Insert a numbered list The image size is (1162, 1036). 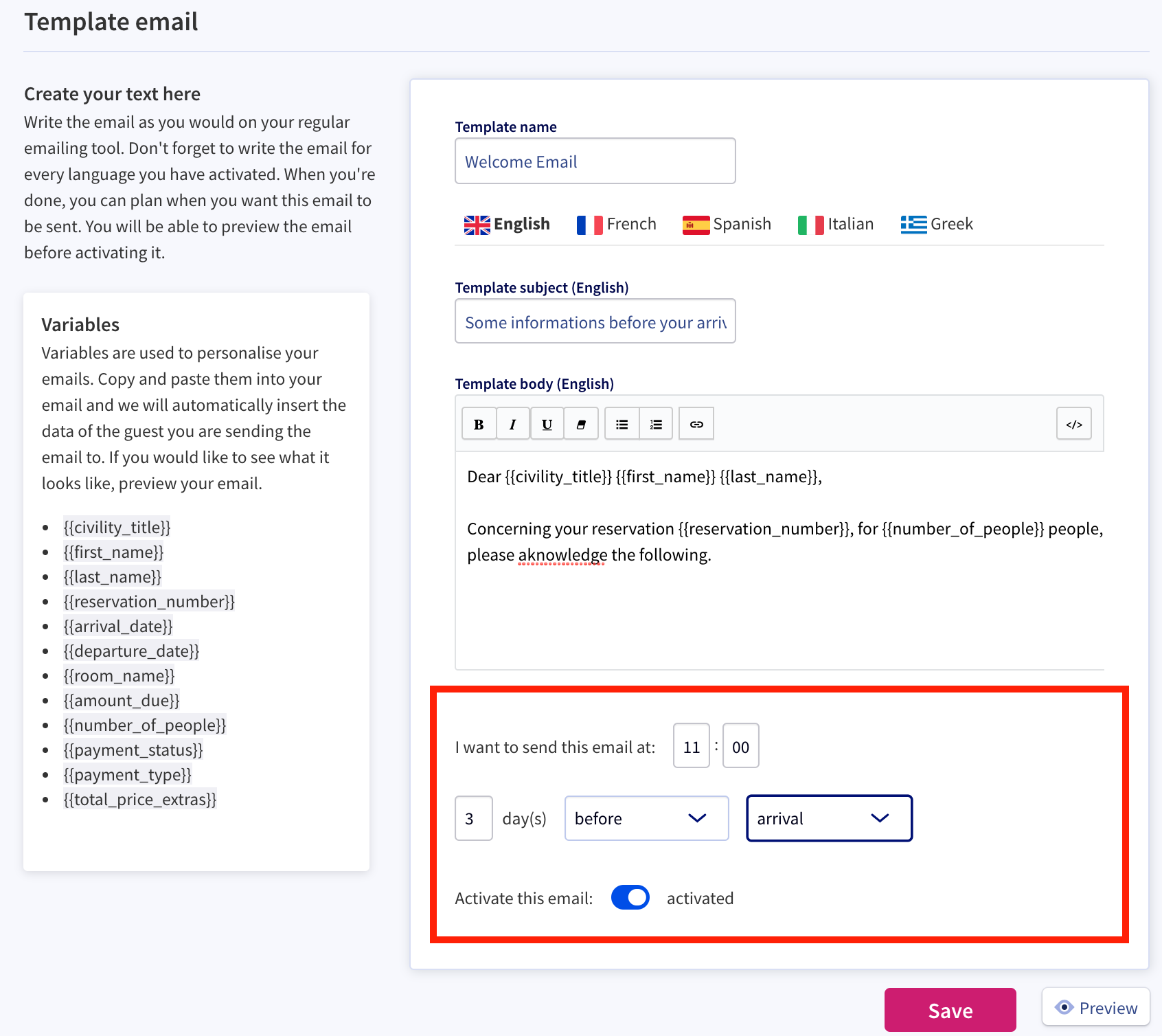[656, 424]
